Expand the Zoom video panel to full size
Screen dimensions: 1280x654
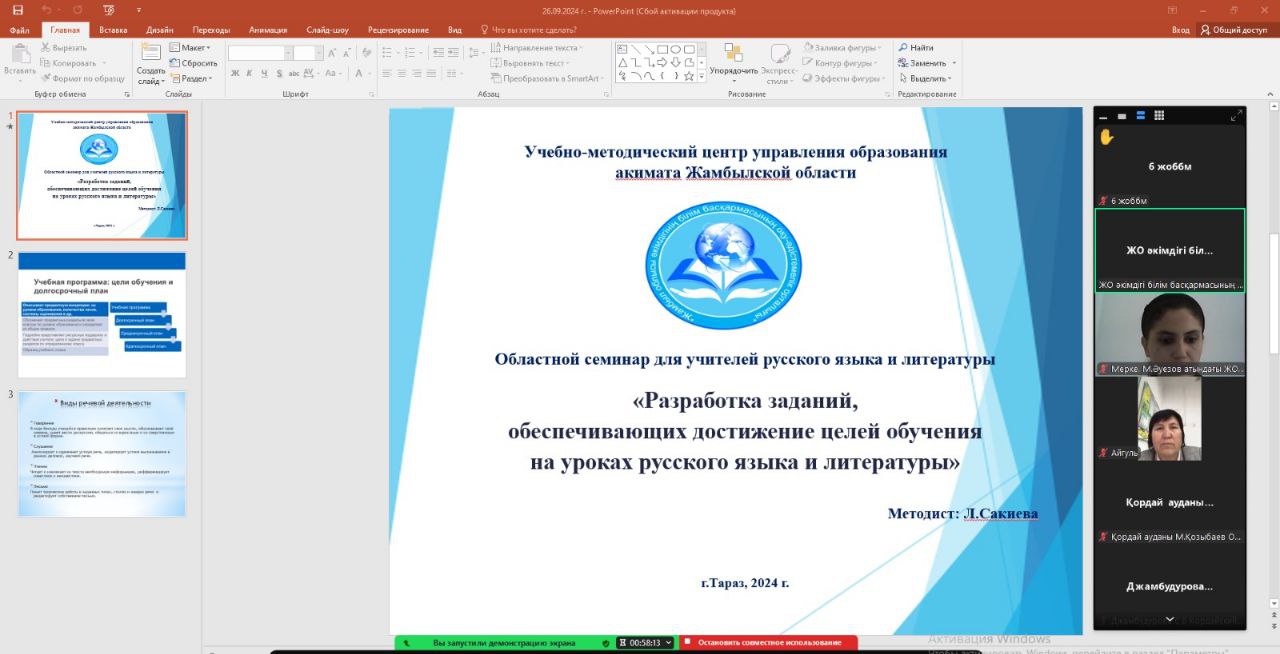click(1237, 116)
